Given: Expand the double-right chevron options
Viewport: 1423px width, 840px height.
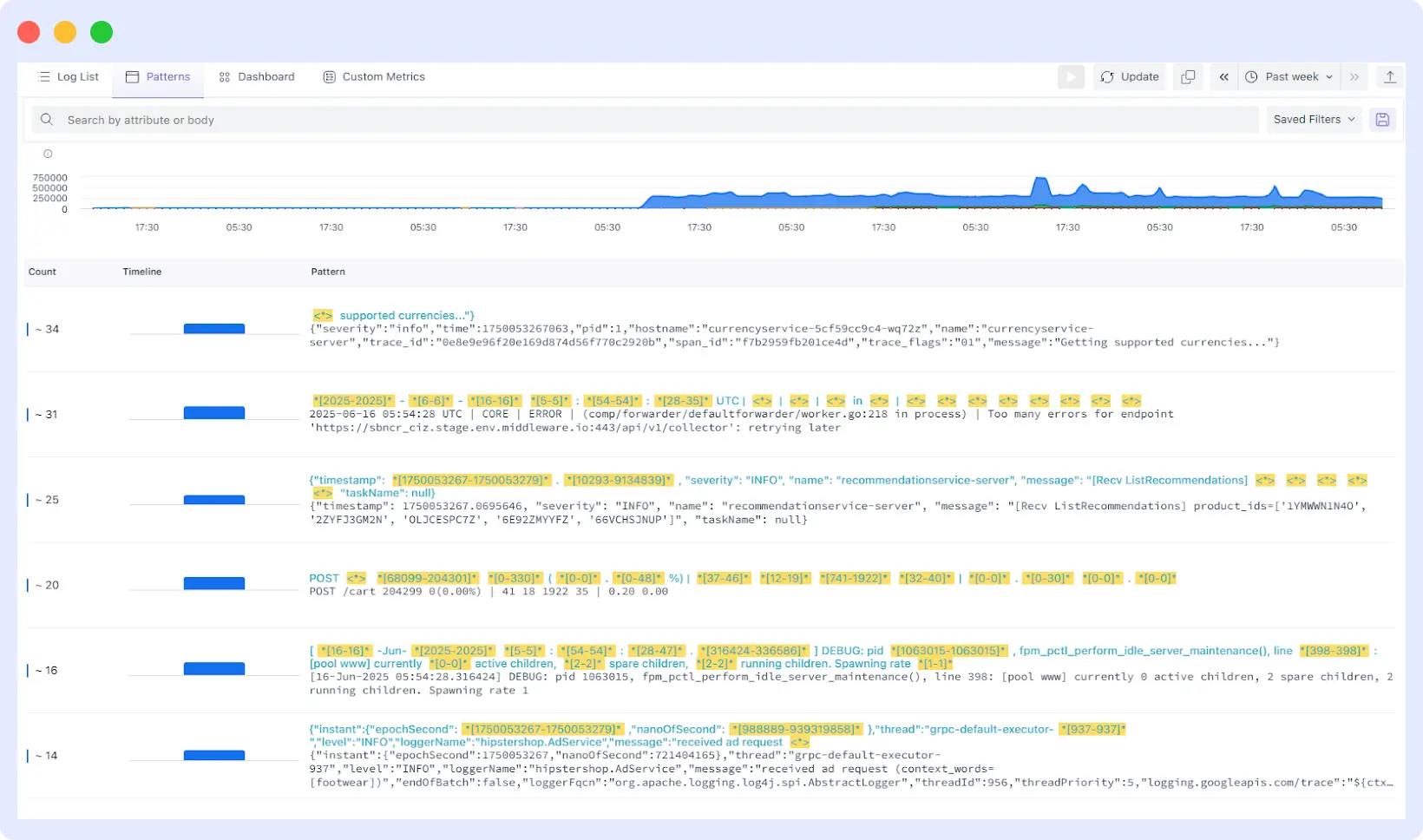Looking at the screenshot, I should (1354, 76).
